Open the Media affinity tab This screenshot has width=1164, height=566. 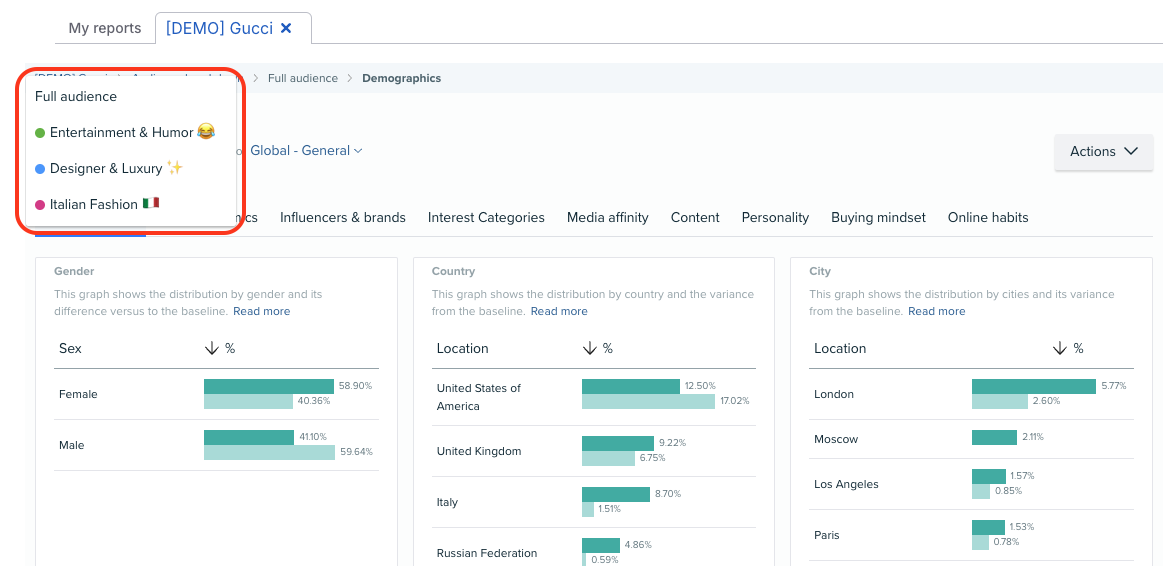[607, 217]
